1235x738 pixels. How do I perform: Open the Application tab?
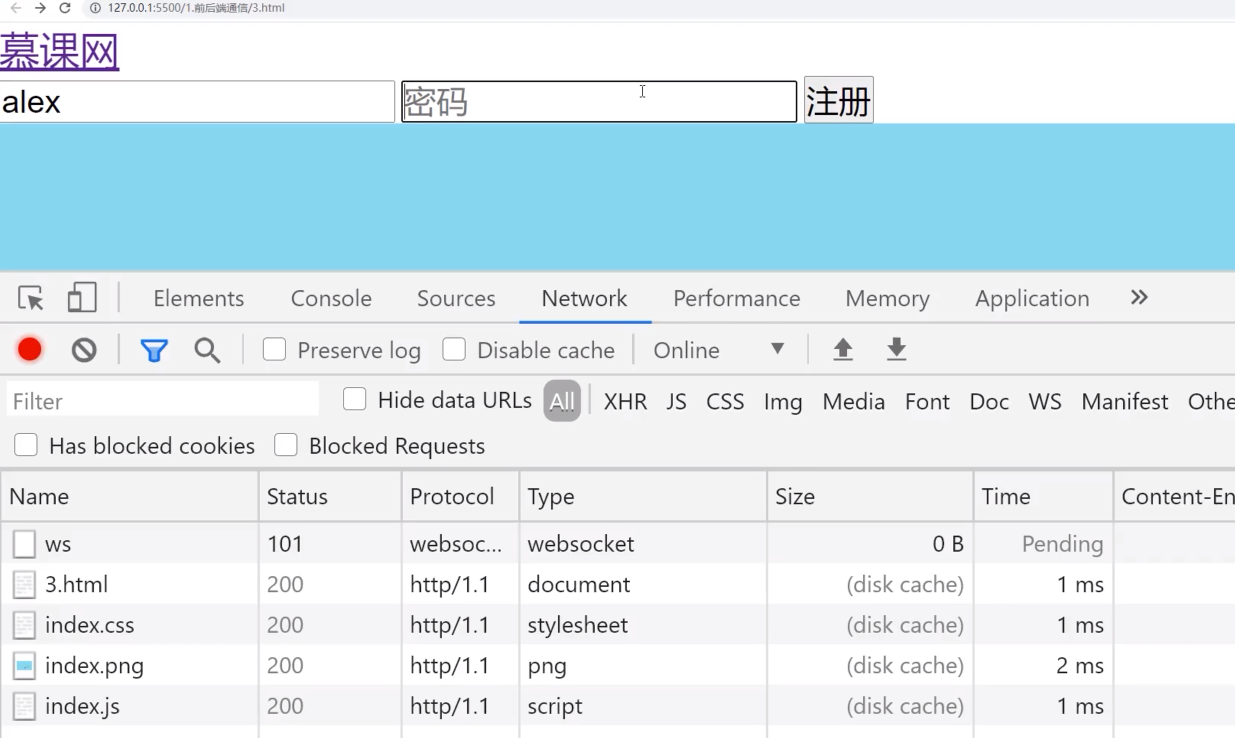[x=1032, y=298]
